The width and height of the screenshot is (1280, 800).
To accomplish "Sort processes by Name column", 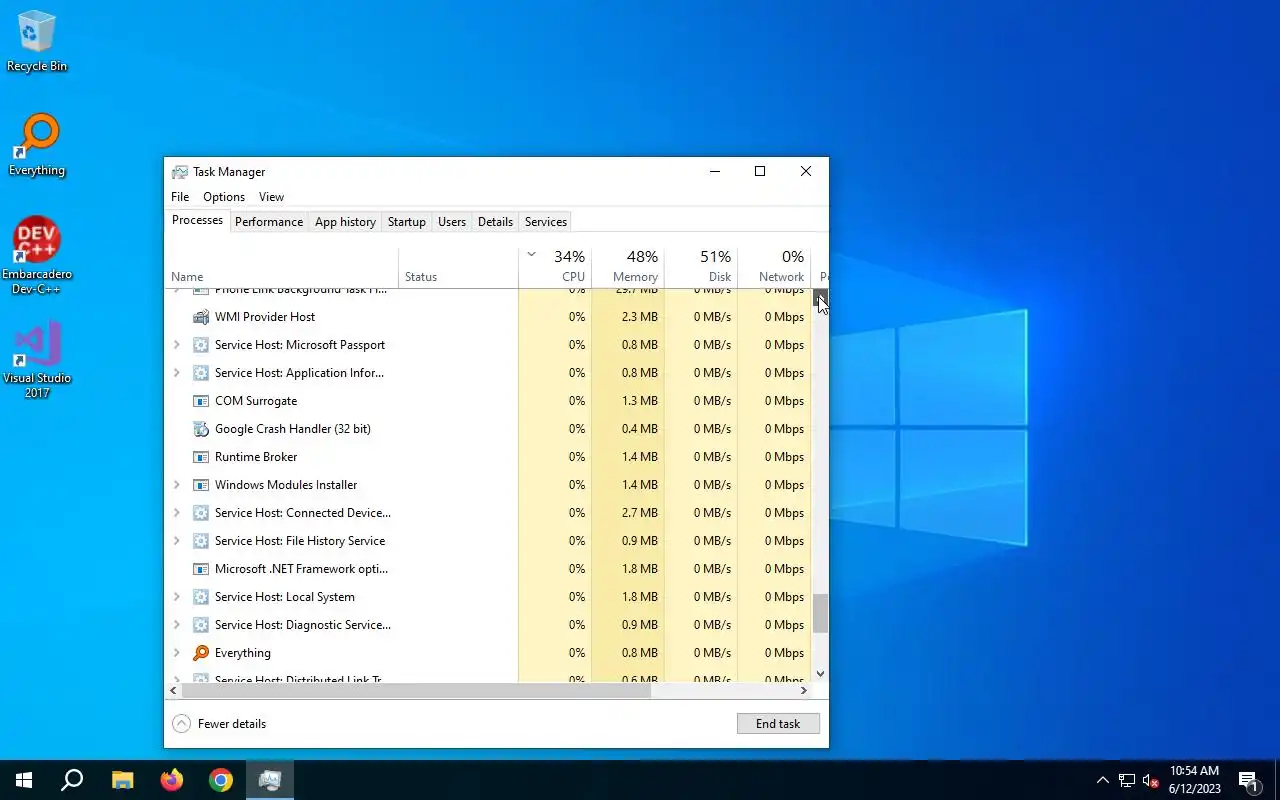I will [281, 267].
